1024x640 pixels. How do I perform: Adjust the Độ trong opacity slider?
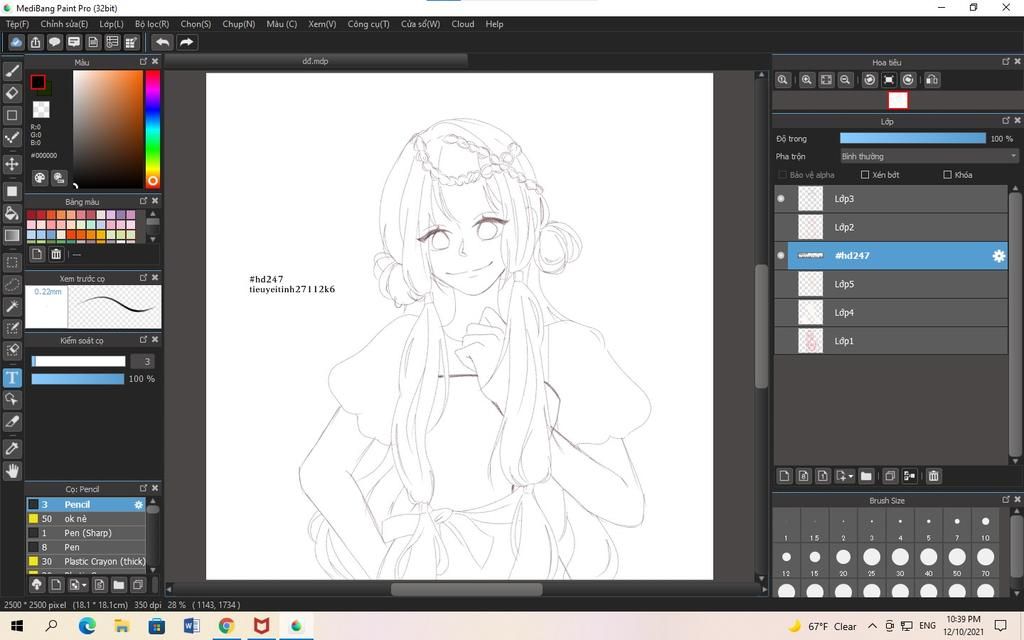[912, 138]
